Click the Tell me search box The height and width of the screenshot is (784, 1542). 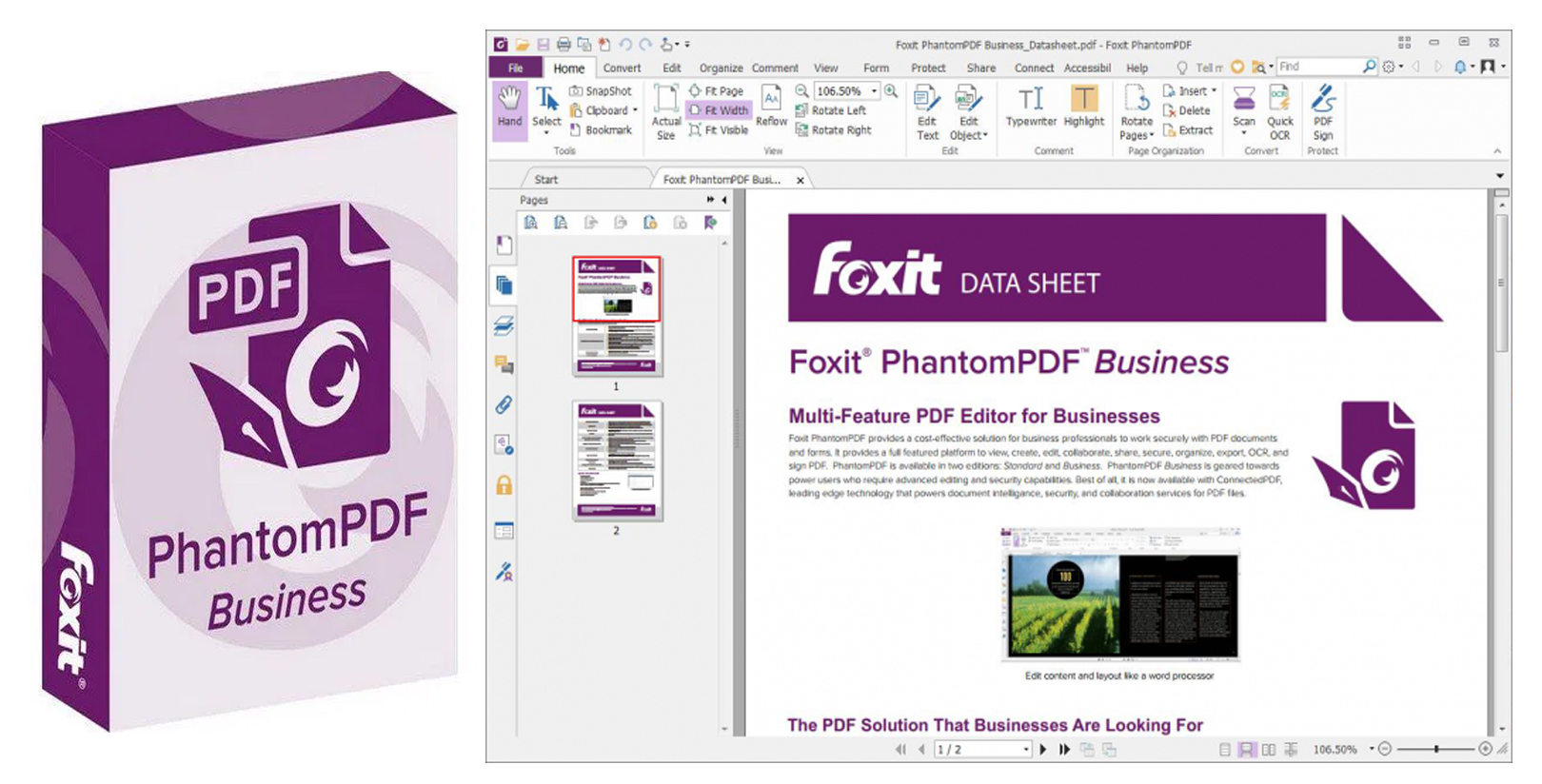1199,68
